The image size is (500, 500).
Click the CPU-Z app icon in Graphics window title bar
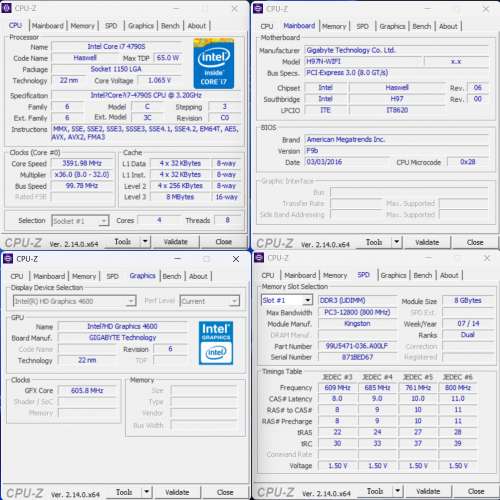tap(8, 259)
